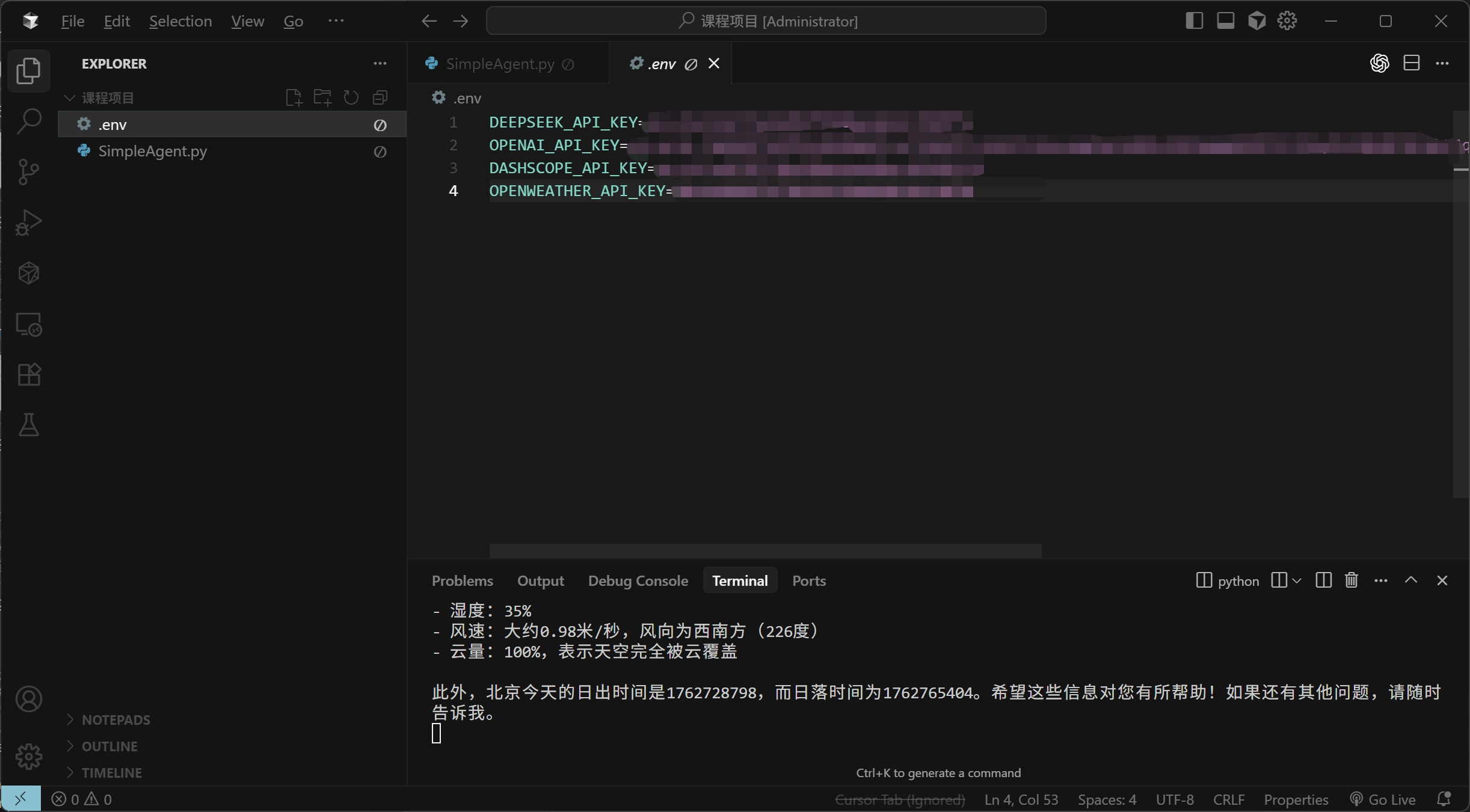Open the File menu

(73, 22)
